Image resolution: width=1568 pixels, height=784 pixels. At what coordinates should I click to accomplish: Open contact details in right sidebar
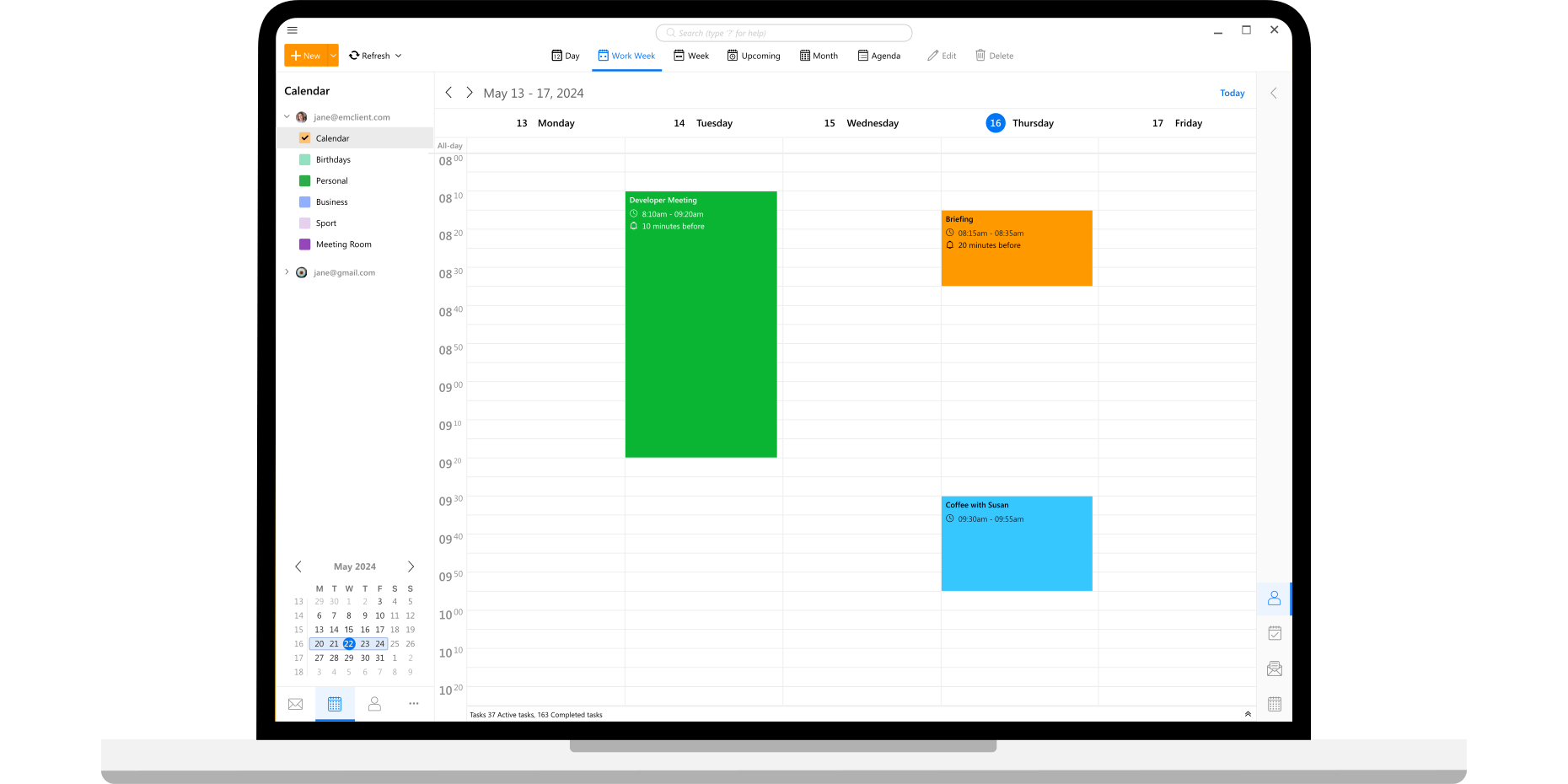pos(1274,599)
